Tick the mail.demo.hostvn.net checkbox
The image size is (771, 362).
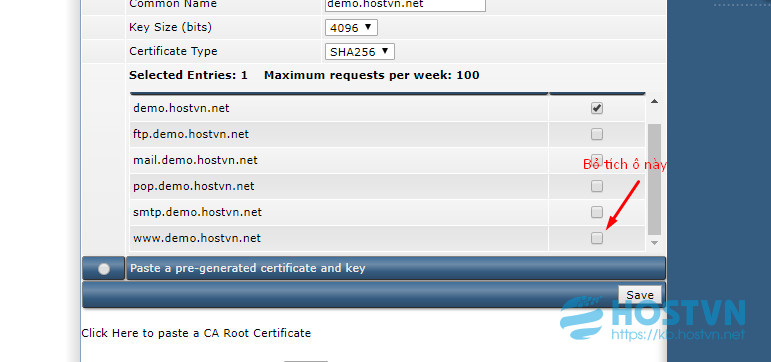point(596,160)
